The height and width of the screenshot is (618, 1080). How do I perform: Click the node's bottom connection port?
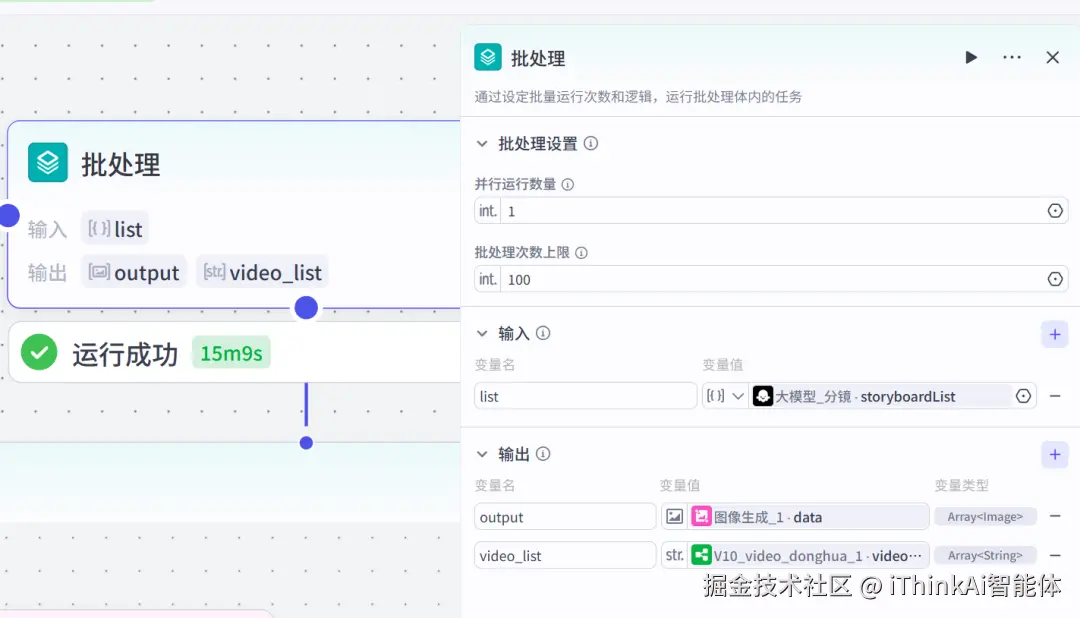[x=306, y=307]
